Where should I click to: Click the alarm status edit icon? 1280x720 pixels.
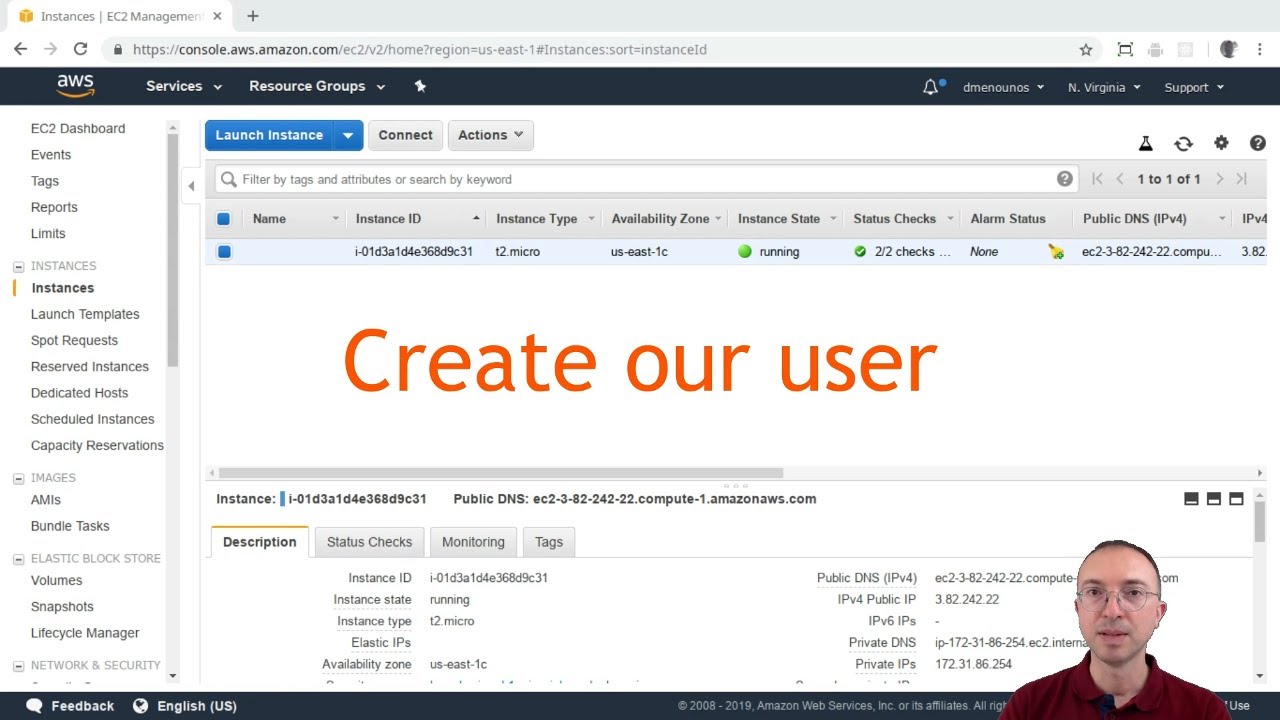click(x=1056, y=252)
